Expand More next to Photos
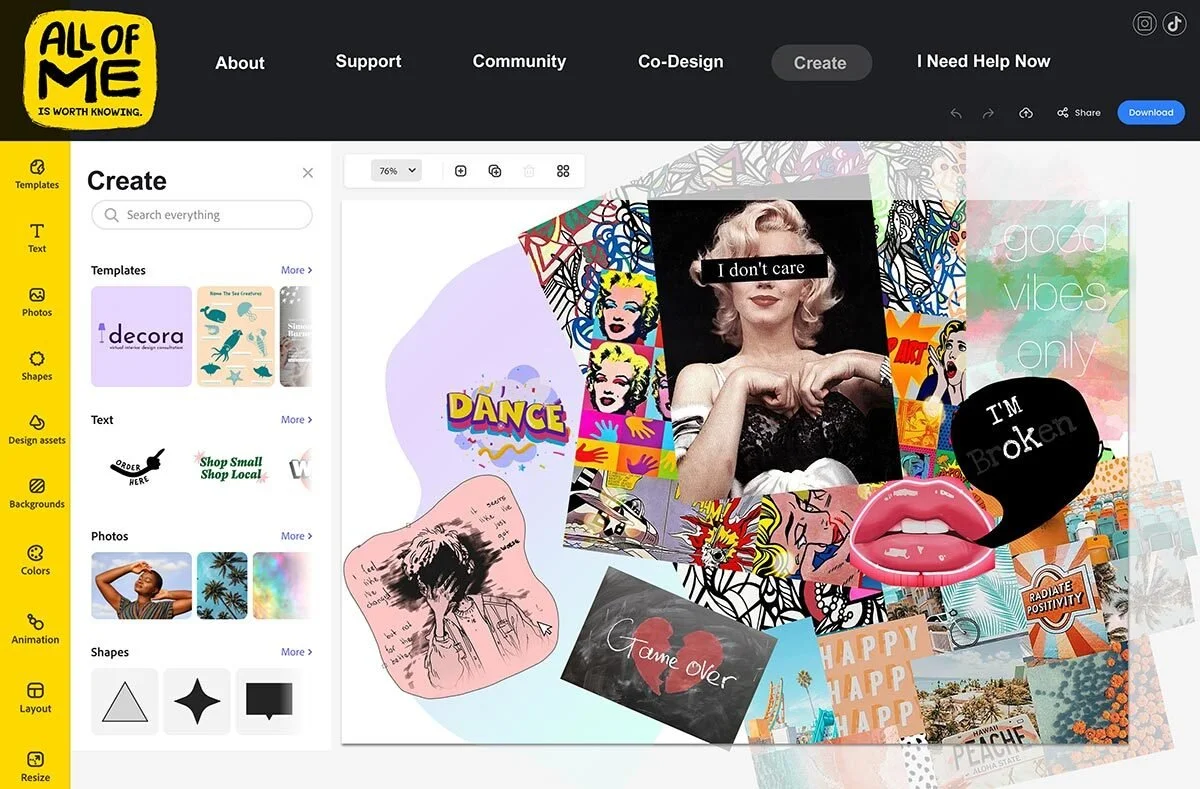Viewport: 1200px width, 789px height. 296,536
